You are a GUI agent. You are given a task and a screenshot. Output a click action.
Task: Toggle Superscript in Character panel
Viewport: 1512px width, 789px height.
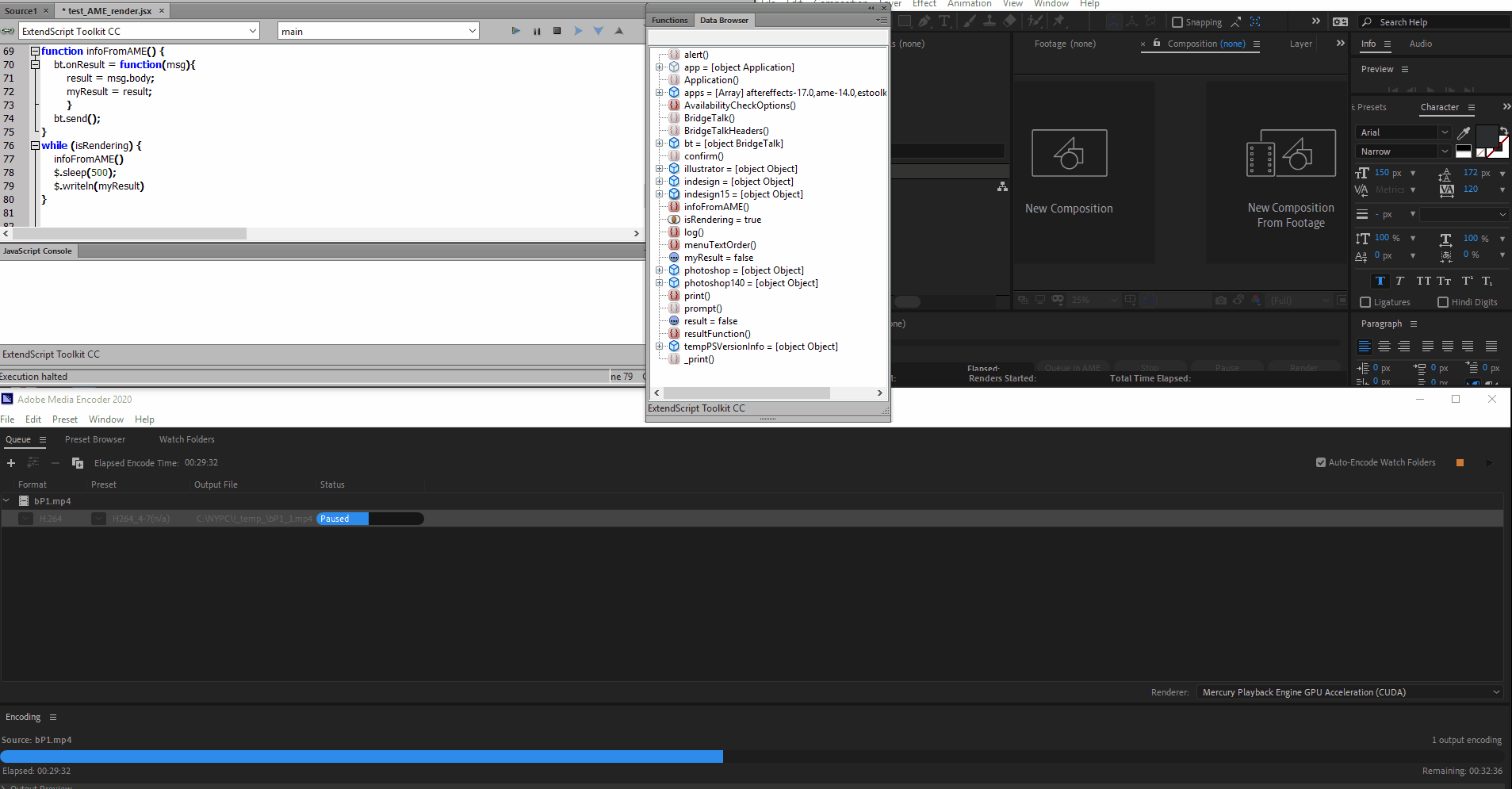(x=1468, y=281)
